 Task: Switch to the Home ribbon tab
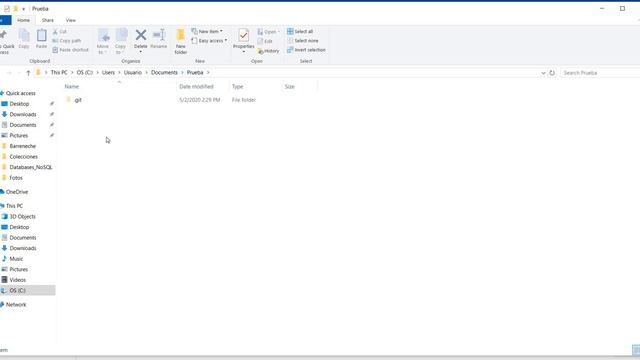tap(23, 20)
